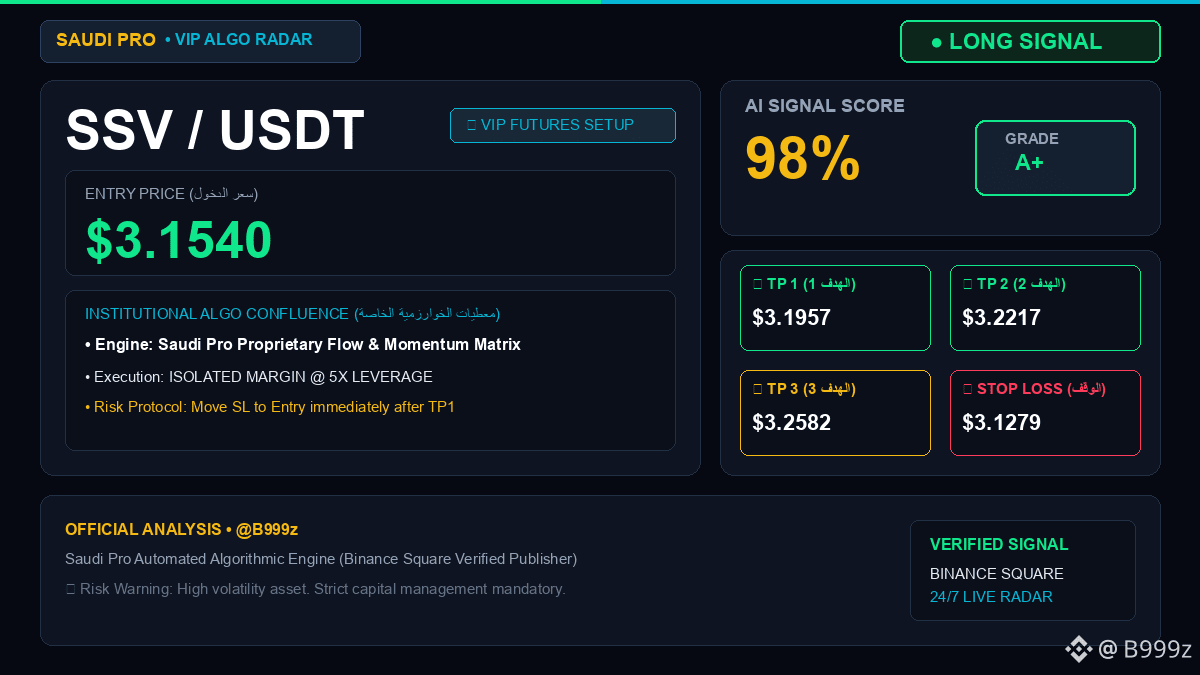Click the $3.1540 entry price value
This screenshot has width=1200, height=675.
click(x=179, y=240)
